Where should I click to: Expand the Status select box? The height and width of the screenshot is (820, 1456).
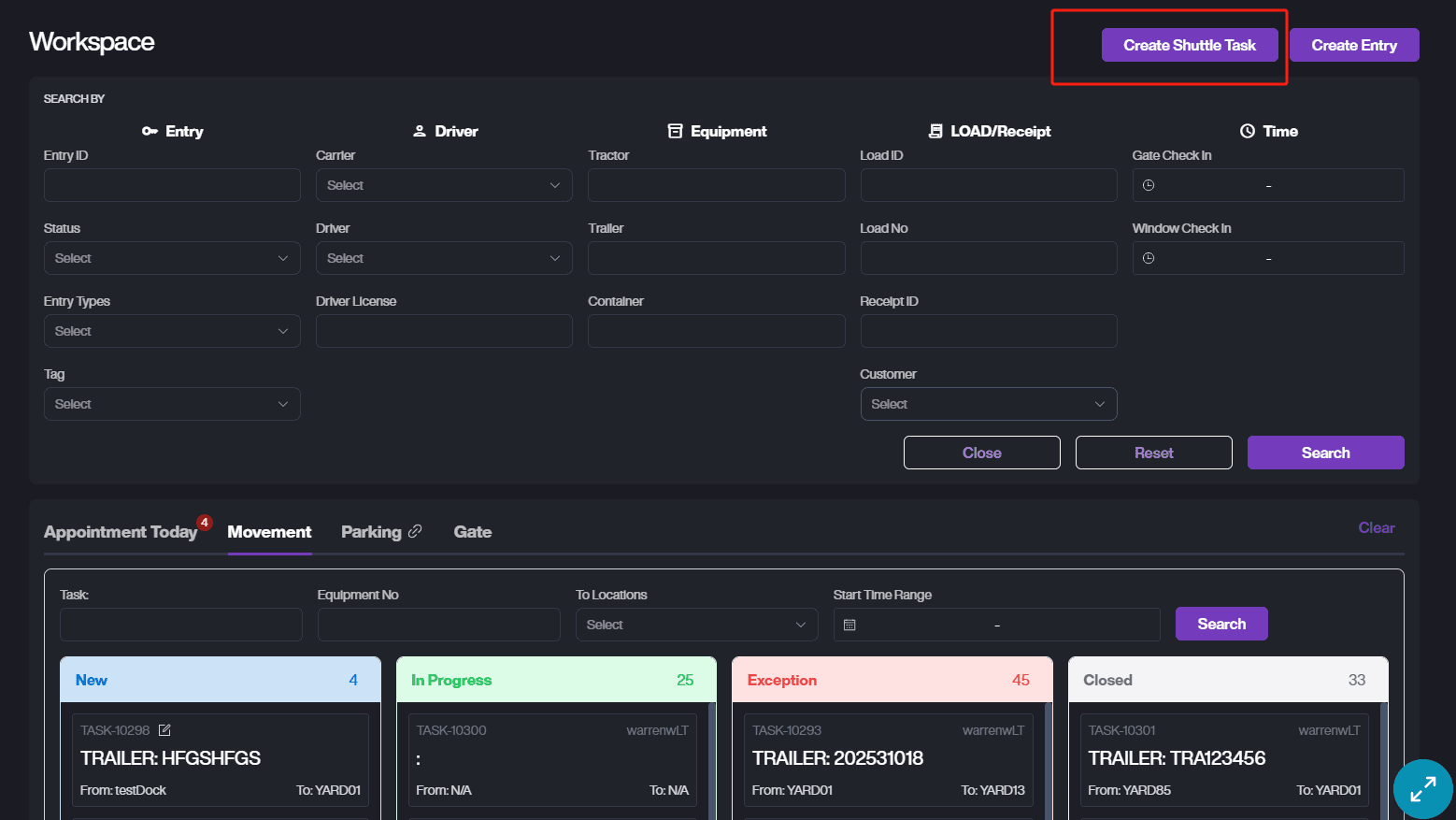(172, 258)
